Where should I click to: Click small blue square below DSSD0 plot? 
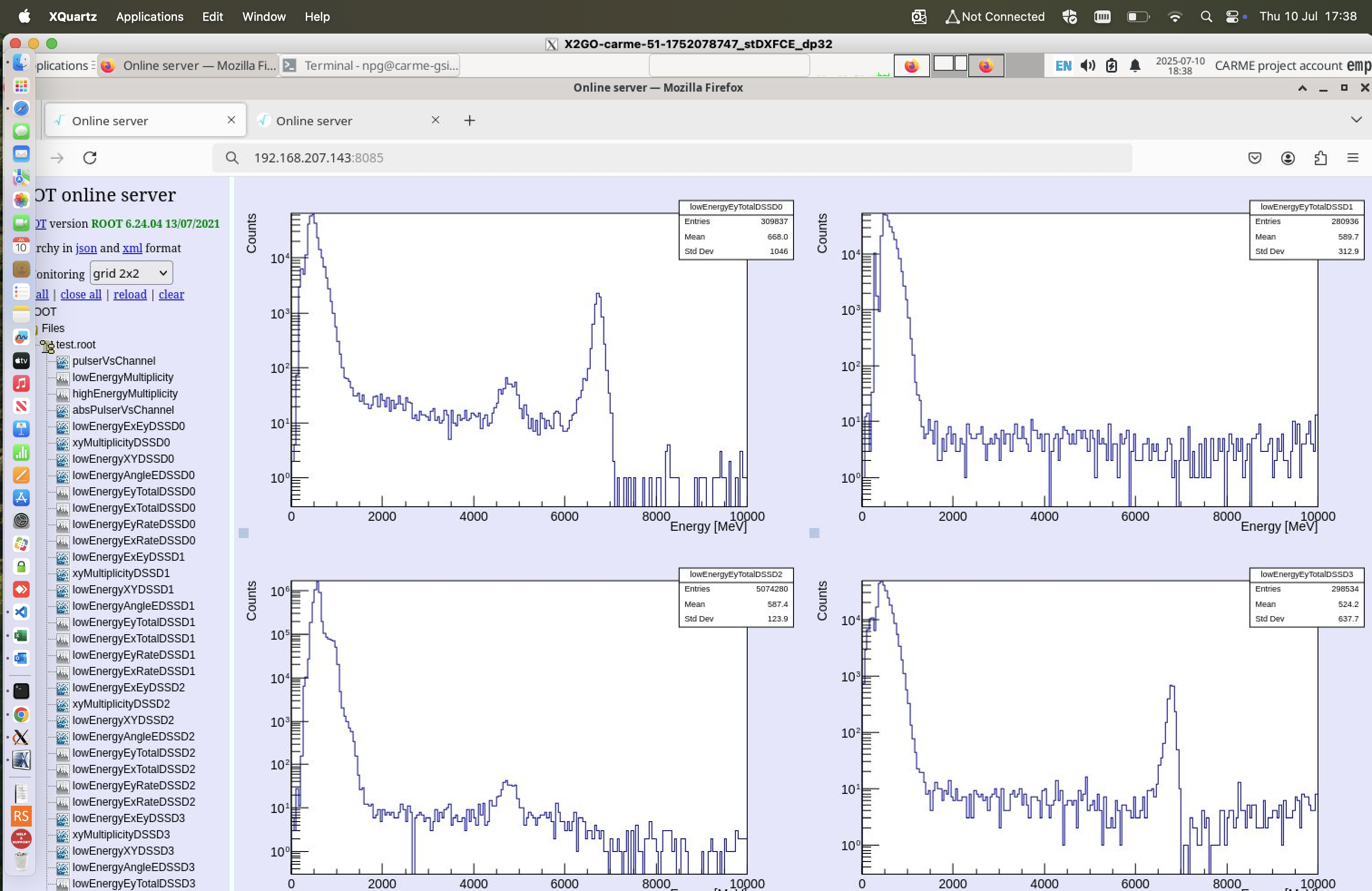(244, 533)
